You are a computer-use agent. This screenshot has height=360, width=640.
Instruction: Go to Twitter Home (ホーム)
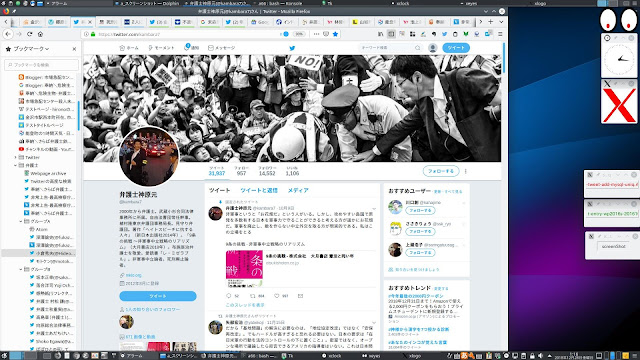pos(129,48)
